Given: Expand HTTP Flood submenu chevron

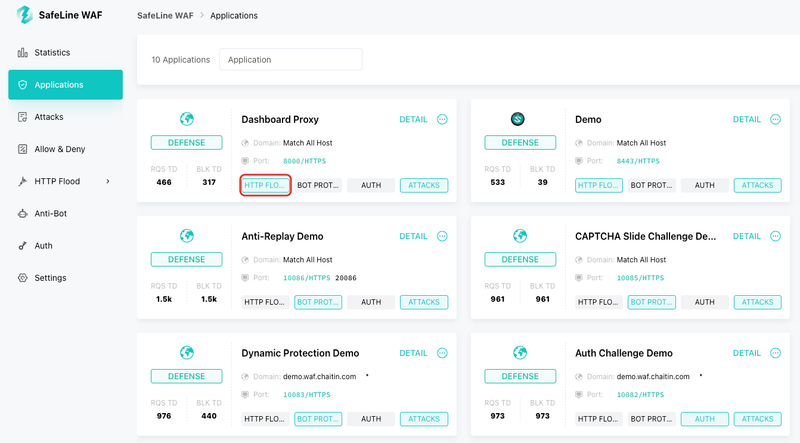Looking at the screenshot, I should click(108, 181).
